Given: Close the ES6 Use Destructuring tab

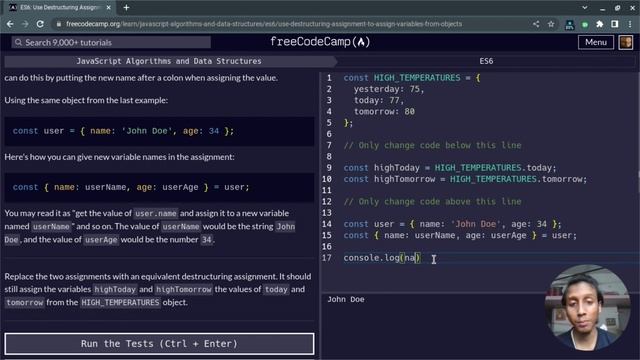Looking at the screenshot, I should (x=109, y=7).
